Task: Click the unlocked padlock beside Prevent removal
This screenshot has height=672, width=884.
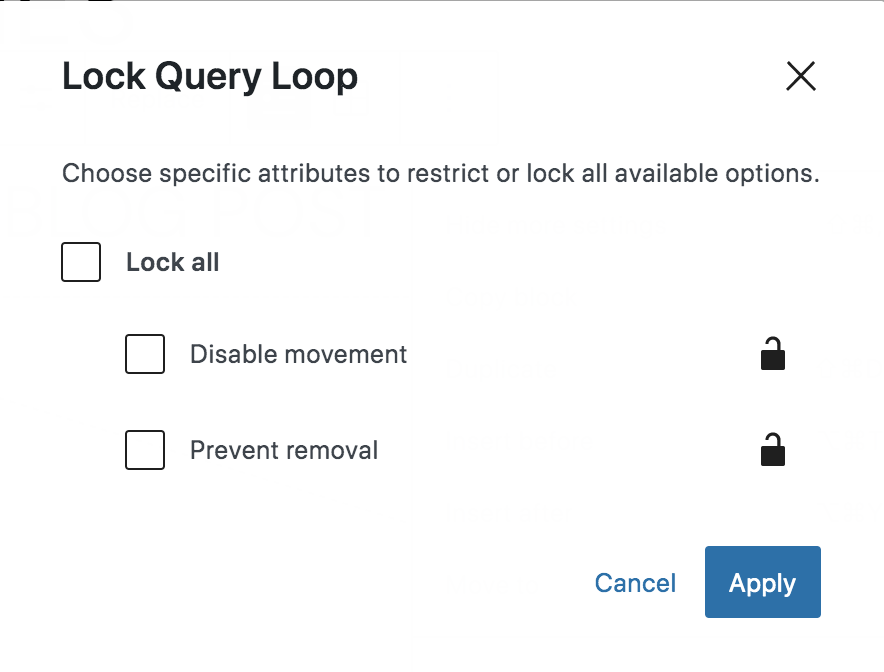Action: pyautogui.click(x=772, y=450)
